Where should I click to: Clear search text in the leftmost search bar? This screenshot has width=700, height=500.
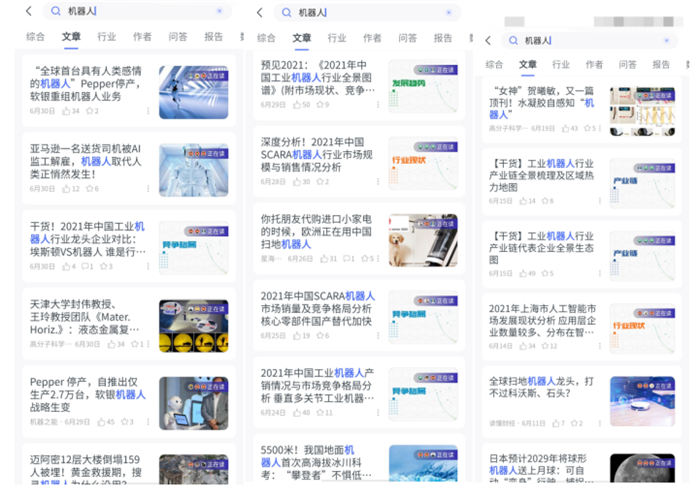click(218, 11)
